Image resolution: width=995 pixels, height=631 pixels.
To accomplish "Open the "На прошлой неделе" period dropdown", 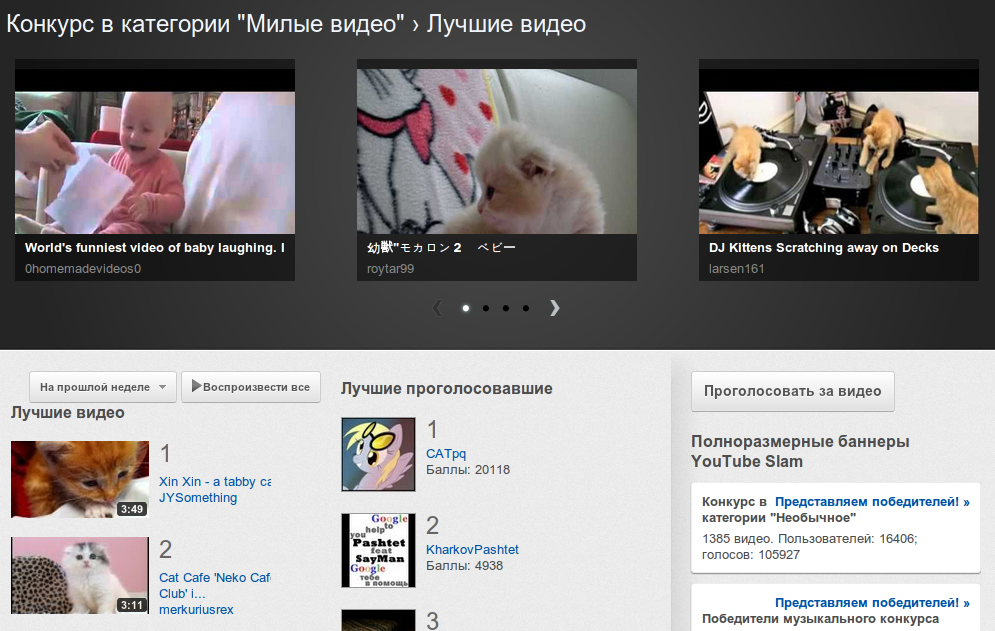I will click(102, 387).
